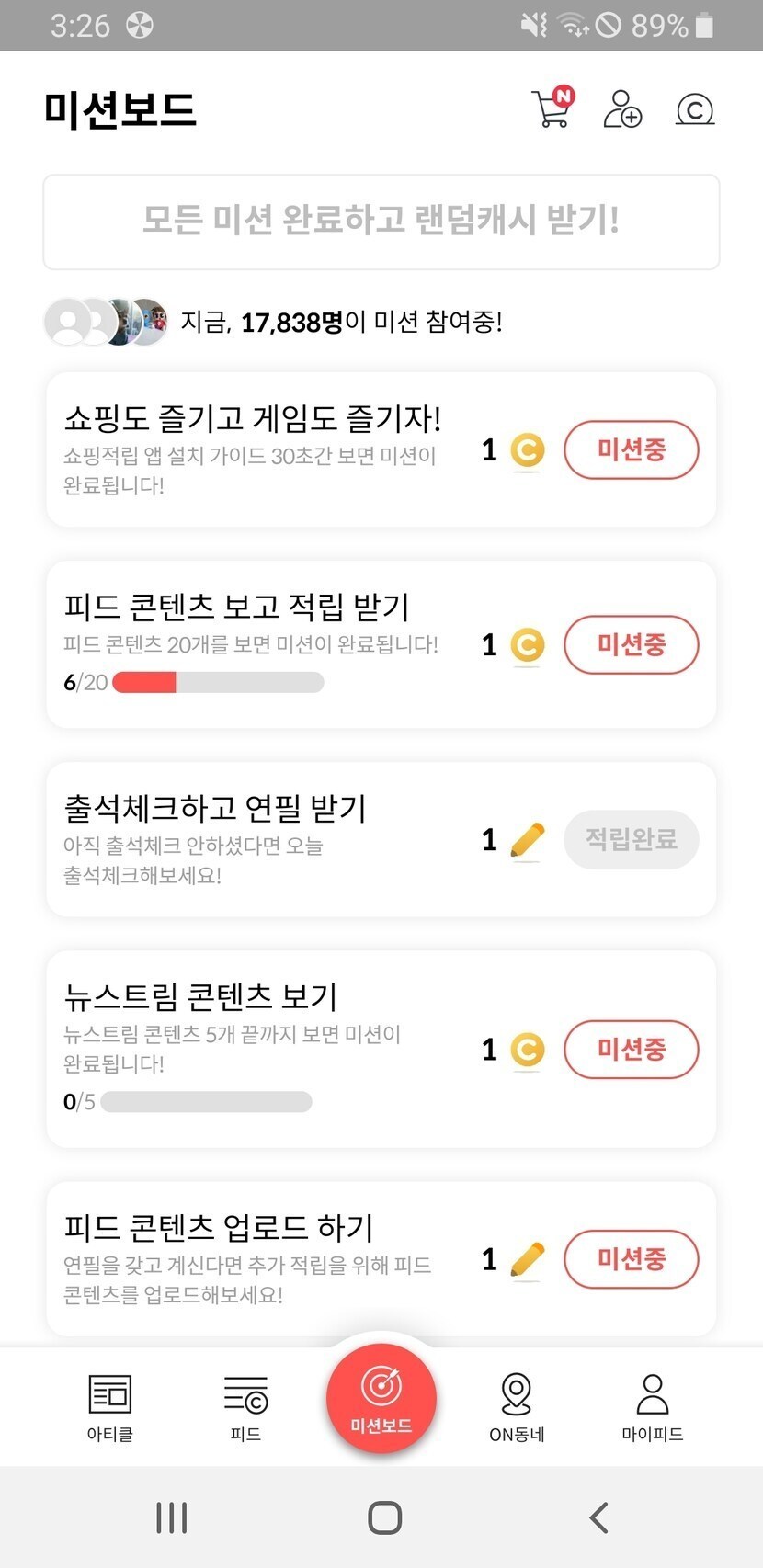This screenshot has width=763, height=1568.
Task: Tap the pencil icon on feed upload mission
Action: (x=527, y=1259)
